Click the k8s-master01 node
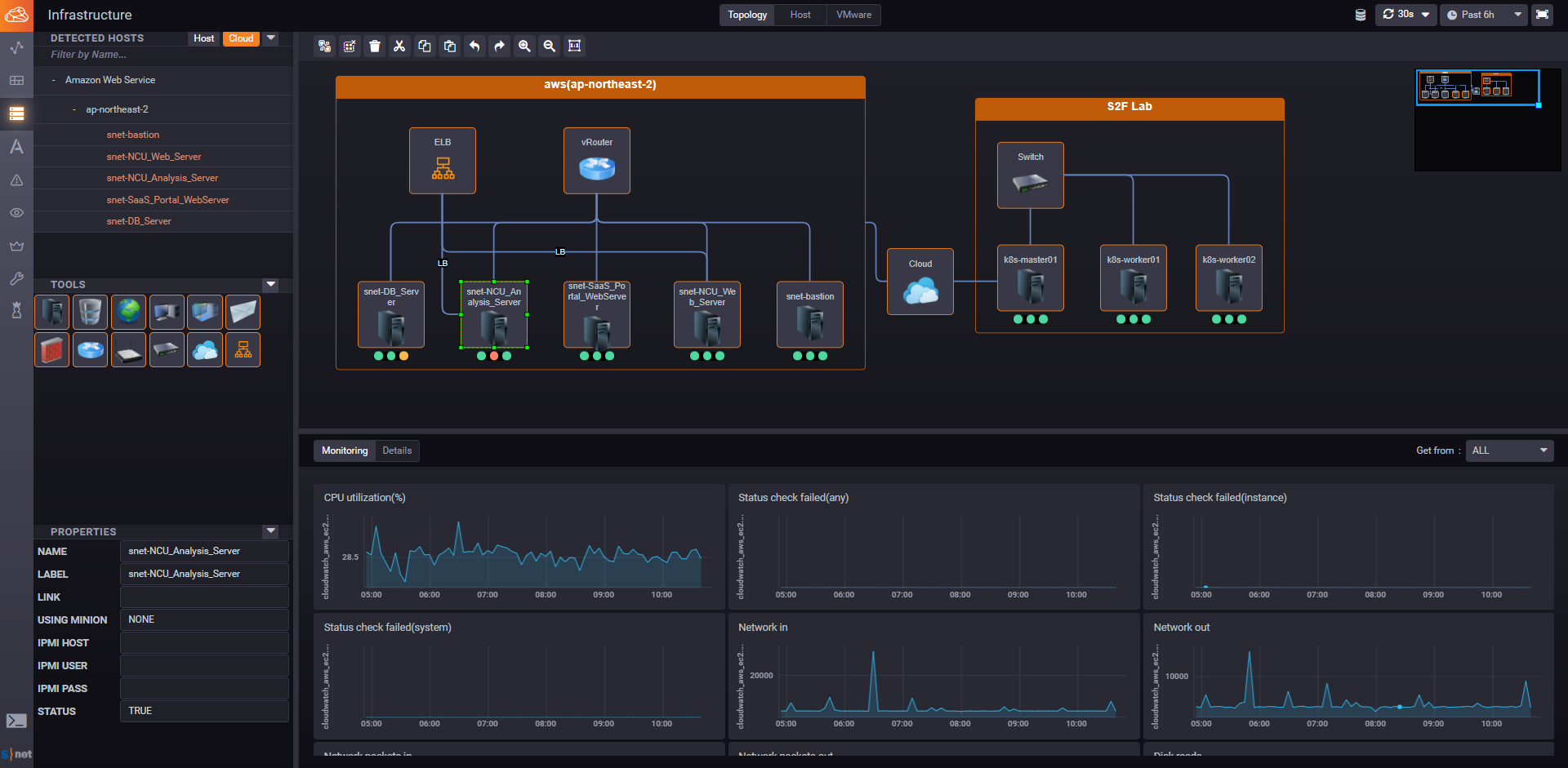This screenshot has height=768, width=1568. coord(1031,278)
